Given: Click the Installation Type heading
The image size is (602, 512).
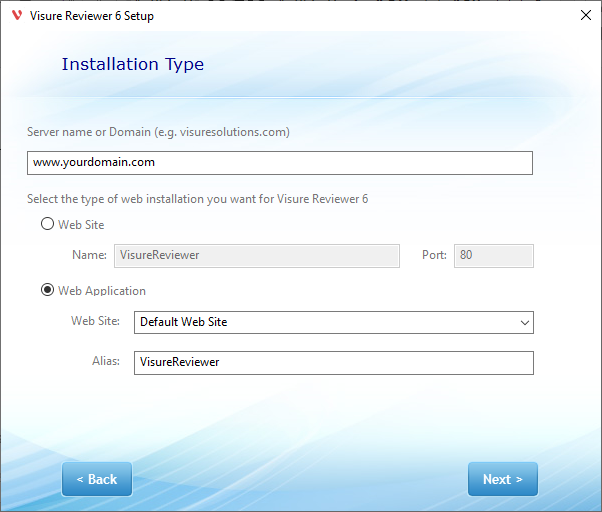Looking at the screenshot, I should (x=133, y=64).
